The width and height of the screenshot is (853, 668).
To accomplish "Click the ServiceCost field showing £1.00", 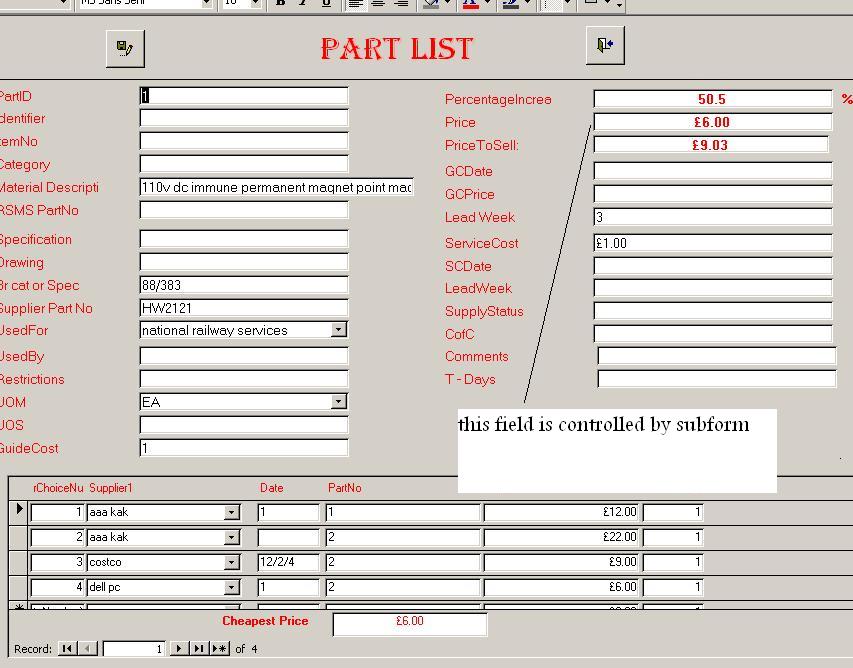I will (713, 243).
